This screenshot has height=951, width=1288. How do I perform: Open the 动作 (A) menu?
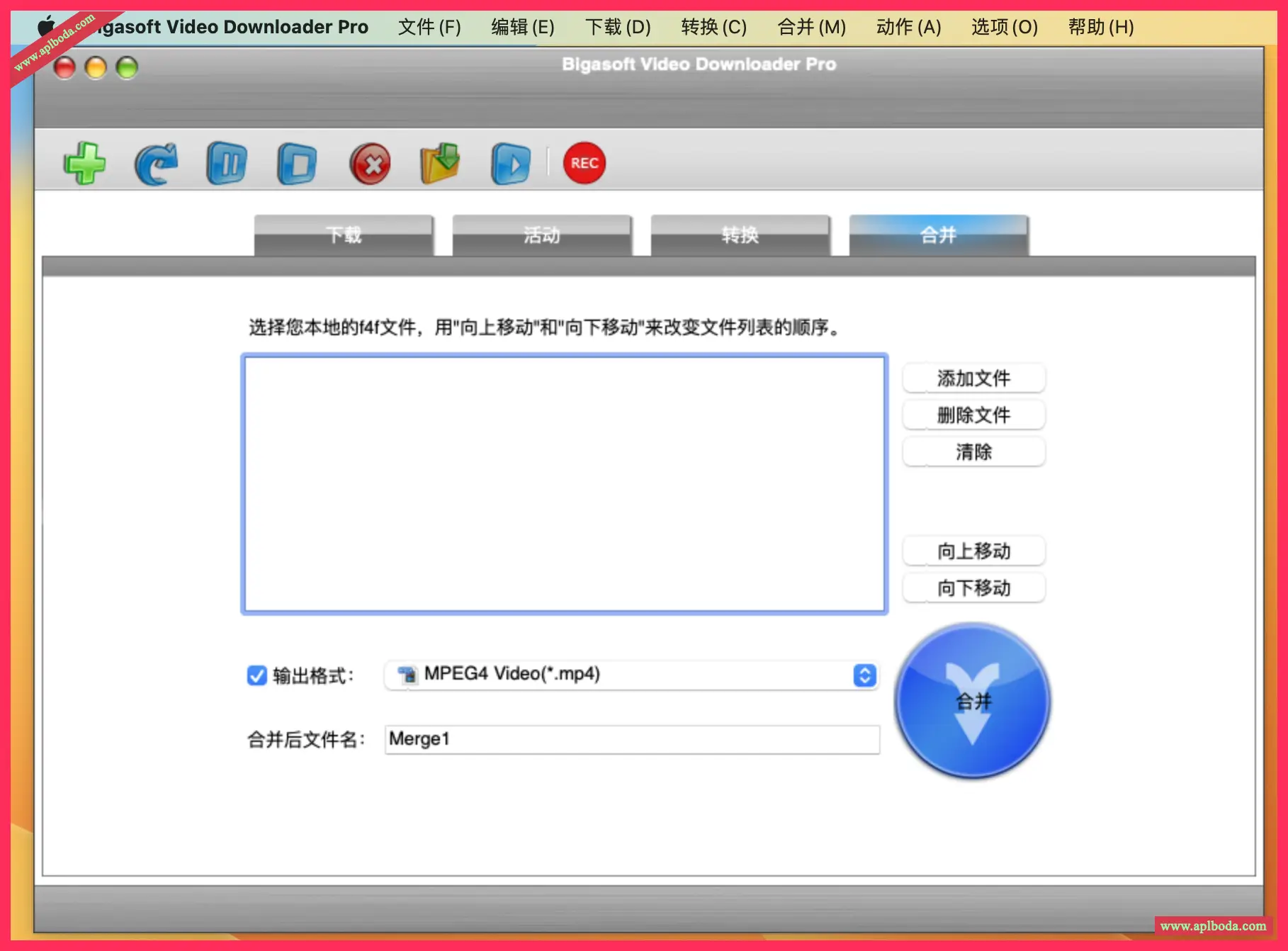[x=908, y=27]
